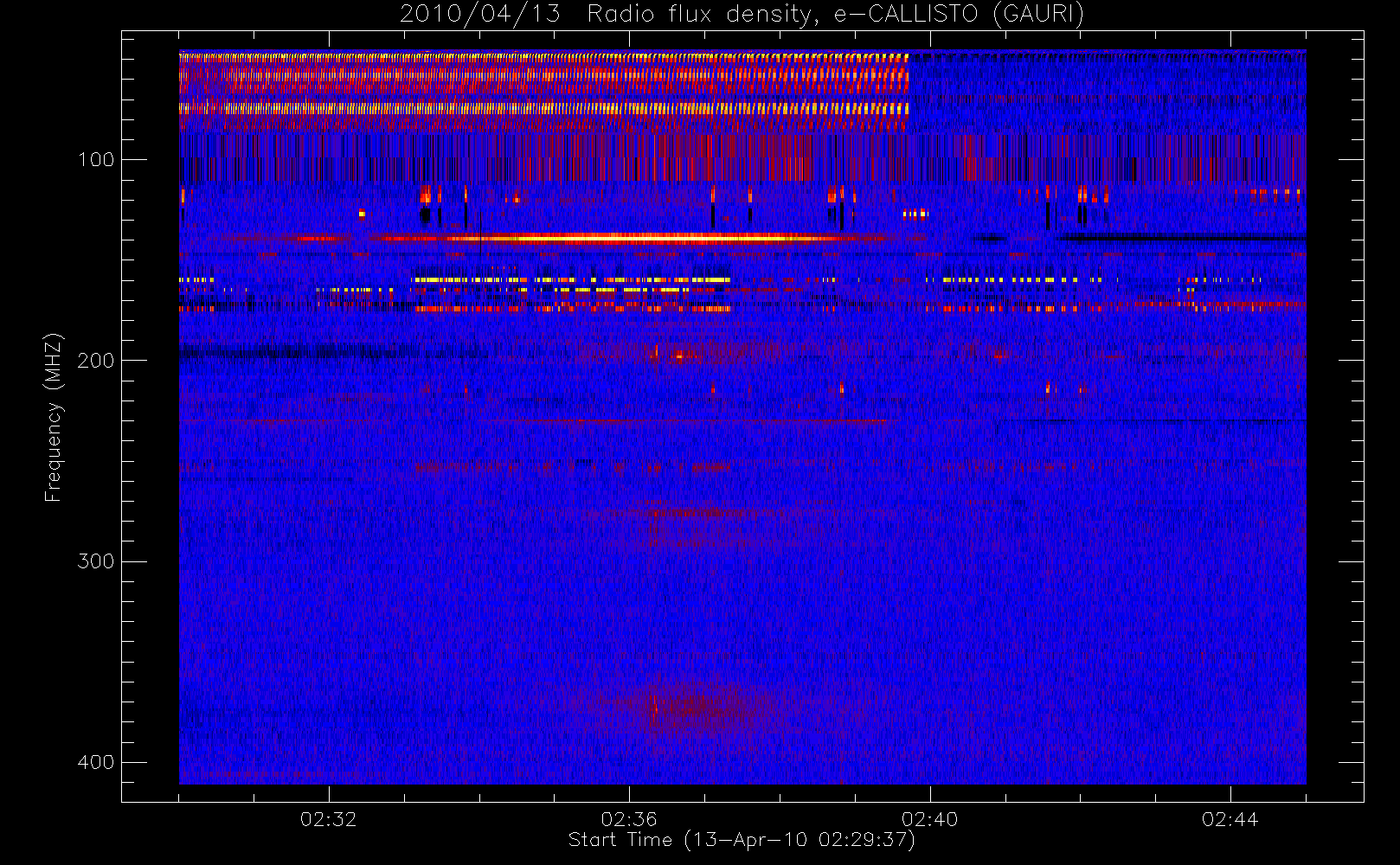The height and width of the screenshot is (865, 1400).
Task: Click the 300 frequency tick label
Action: click(x=96, y=561)
